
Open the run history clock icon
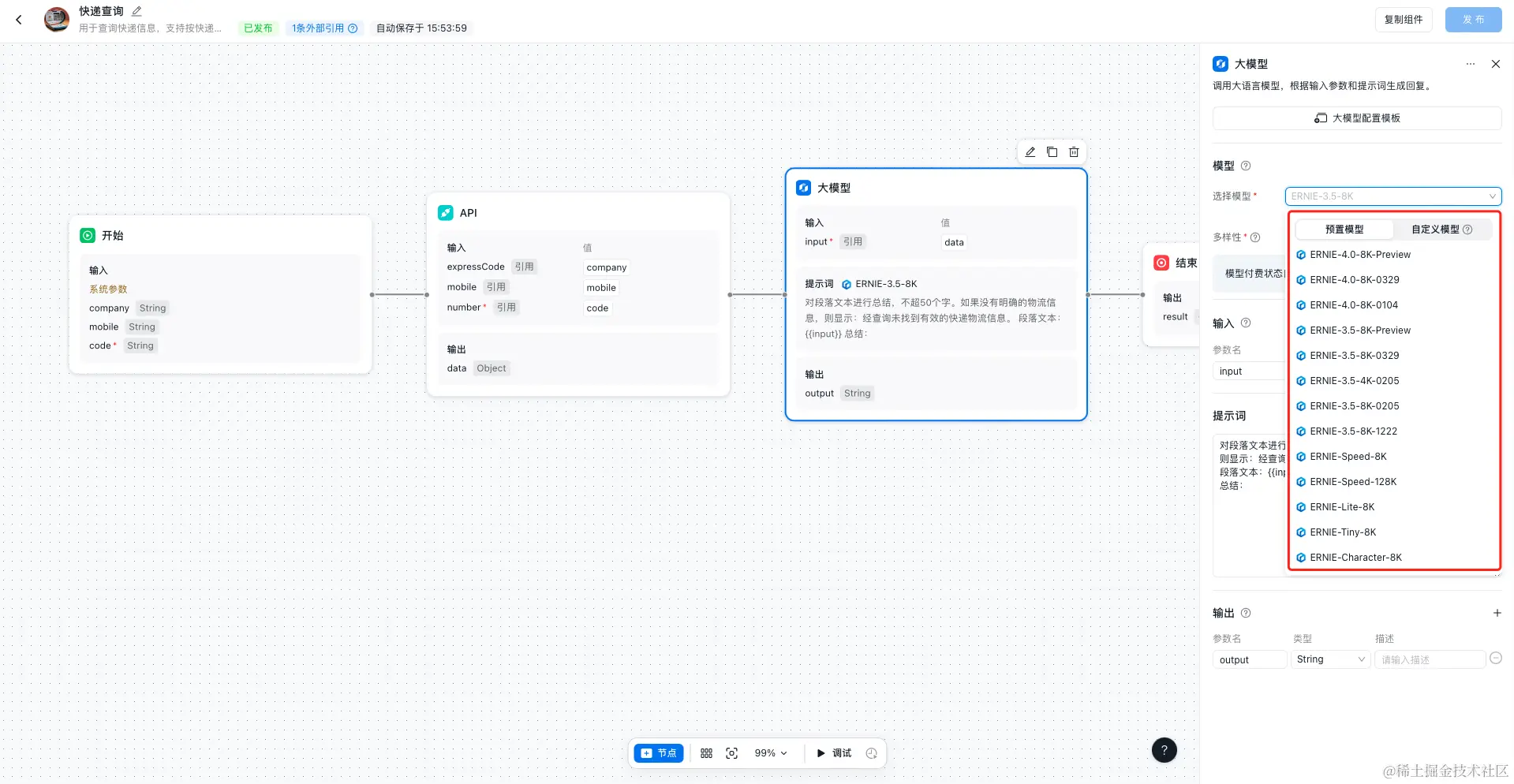(x=871, y=753)
